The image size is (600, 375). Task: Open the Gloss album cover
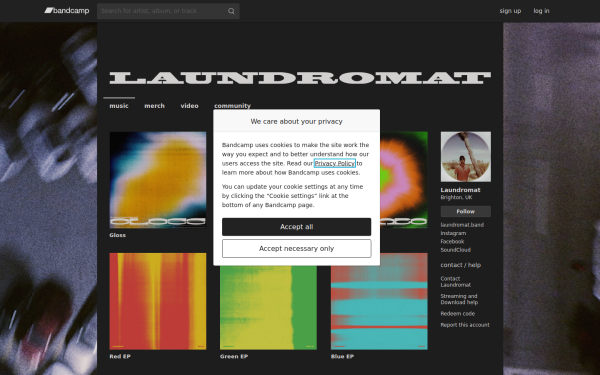click(x=158, y=180)
